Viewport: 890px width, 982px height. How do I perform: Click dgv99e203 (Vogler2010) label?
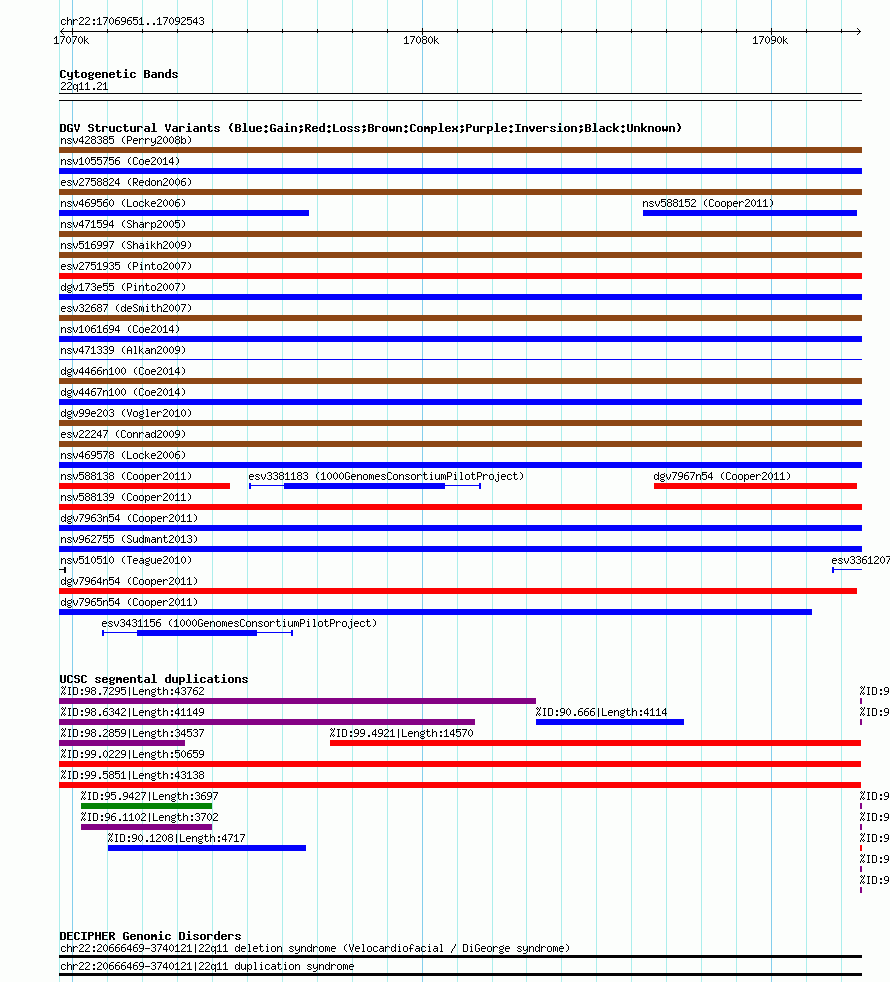126,413
